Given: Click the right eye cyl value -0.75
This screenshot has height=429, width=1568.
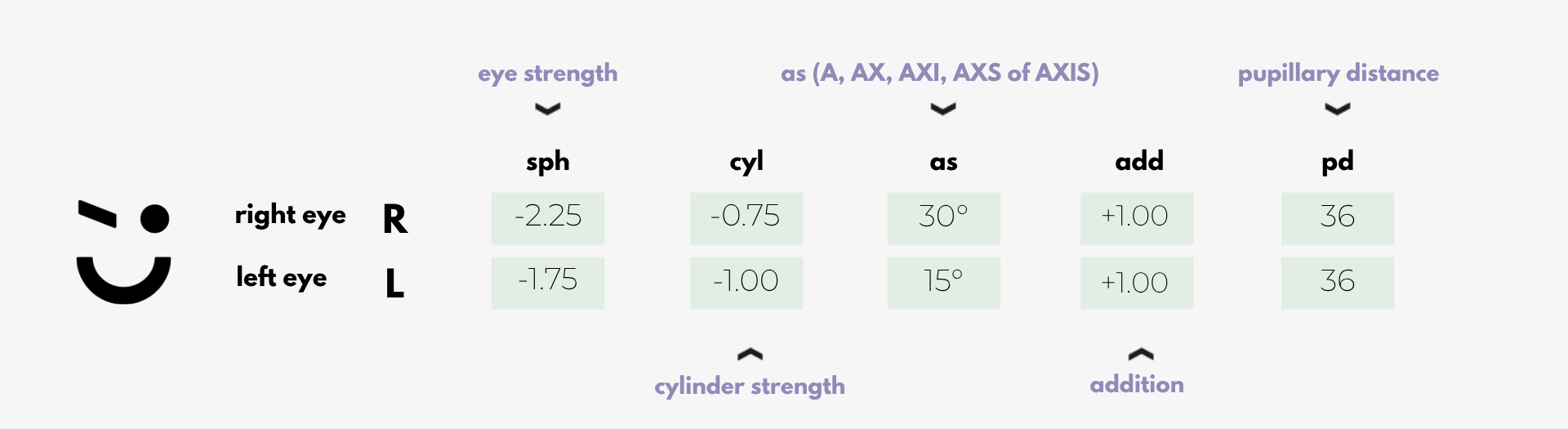Looking at the screenshot, I should pyautogui.click(x=746, y=218).
